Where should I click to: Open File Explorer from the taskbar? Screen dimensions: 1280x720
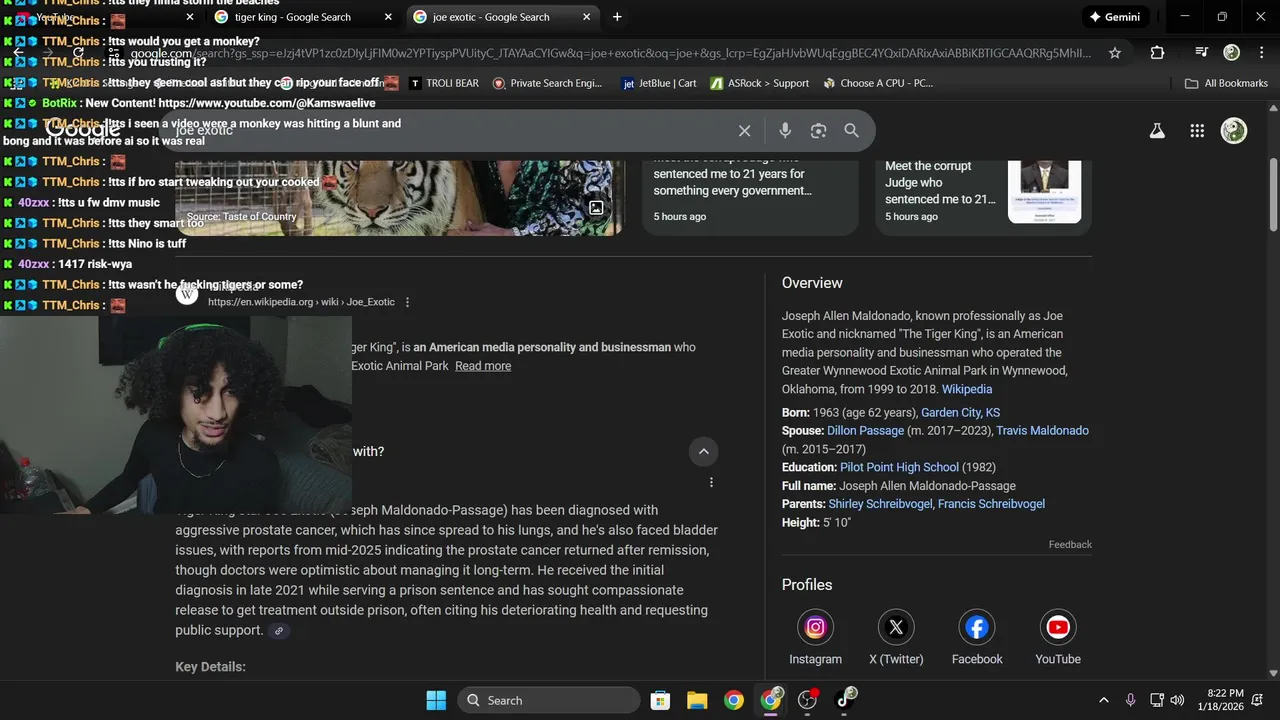click(697, 700)
